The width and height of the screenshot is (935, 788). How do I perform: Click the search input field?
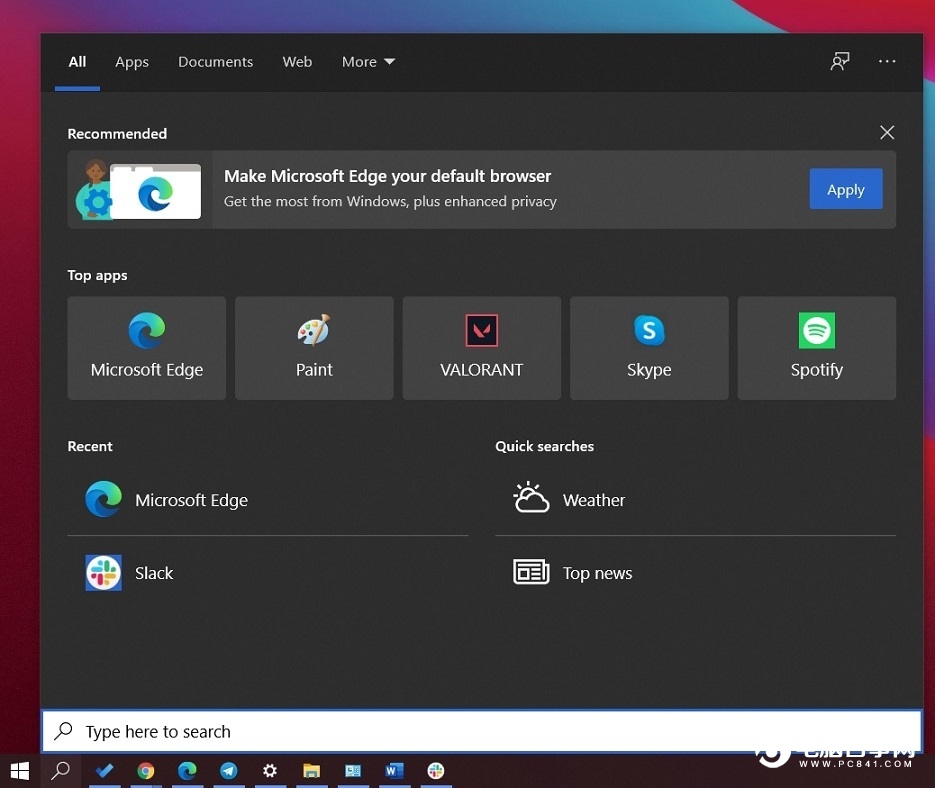[480, 731]
